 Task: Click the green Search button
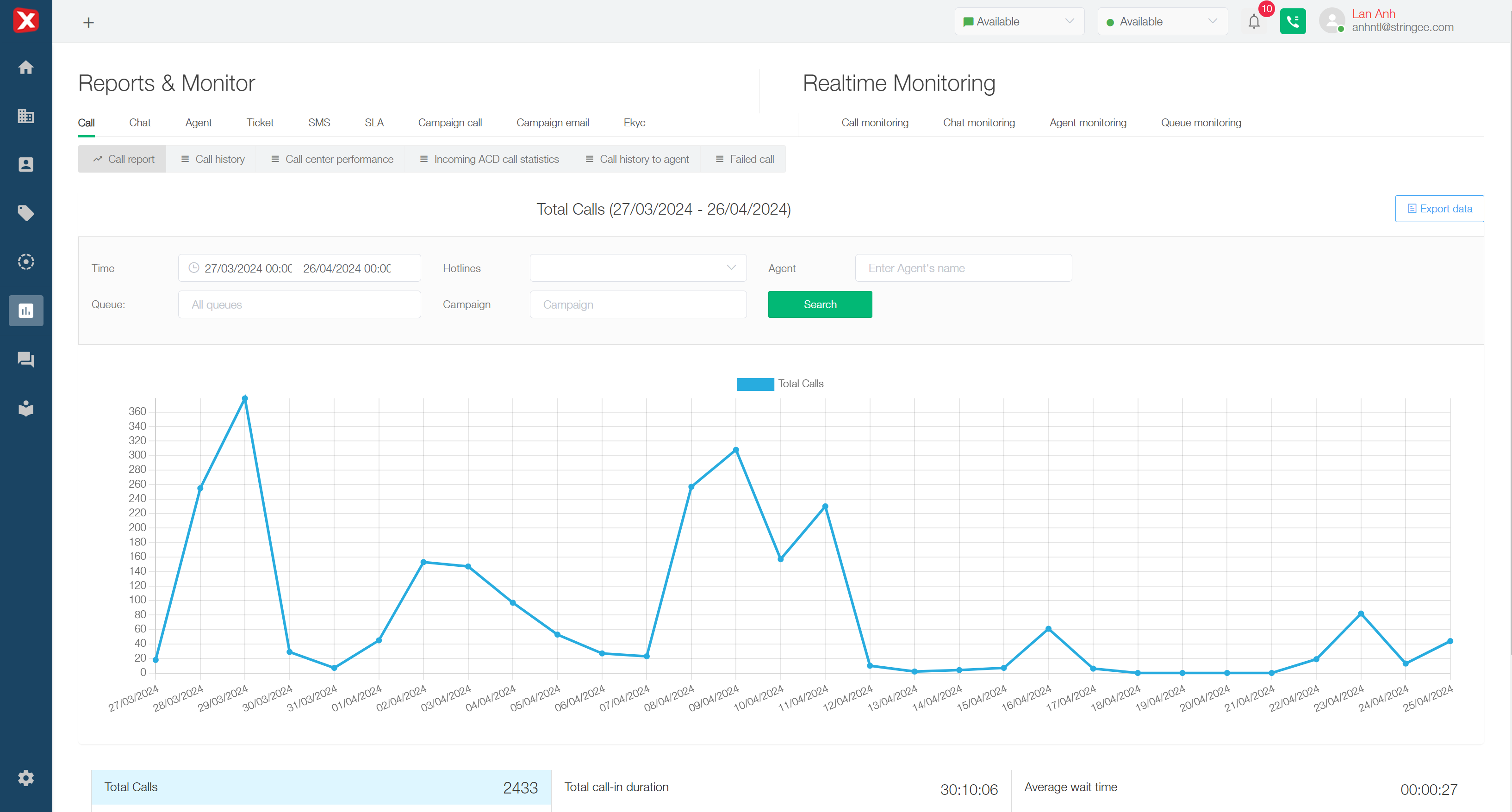coord(820,304)
